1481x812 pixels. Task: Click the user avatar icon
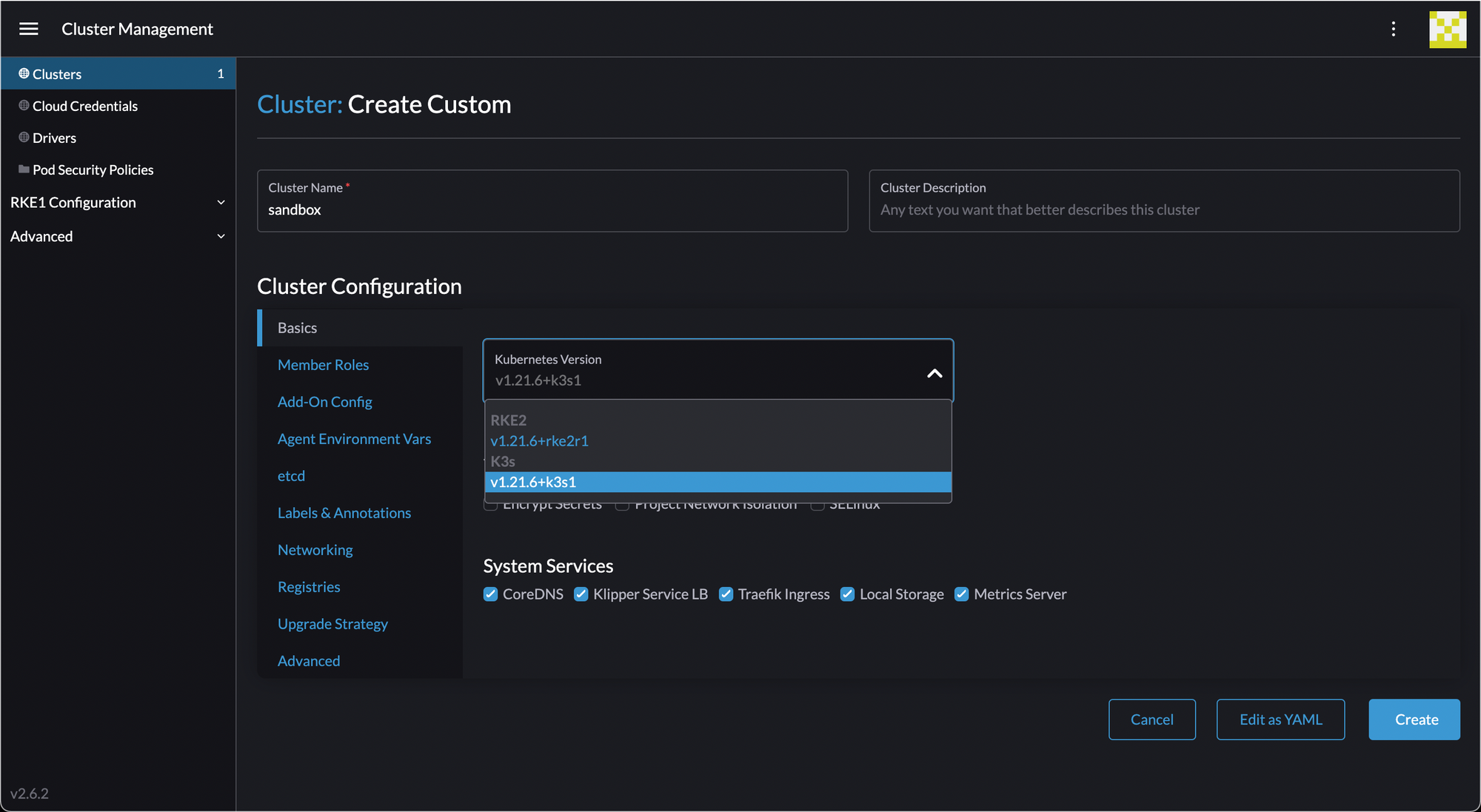click(x=1447, y=30)
